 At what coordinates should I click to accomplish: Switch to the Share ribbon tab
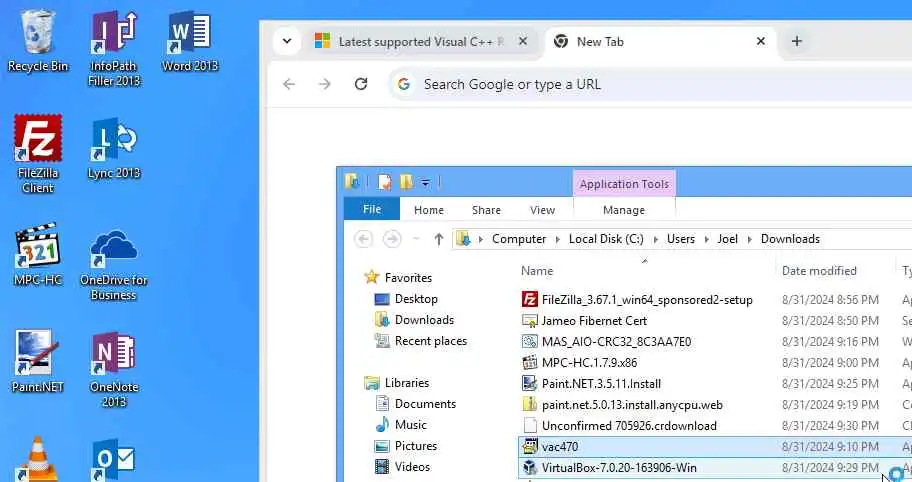pos(486,210)
